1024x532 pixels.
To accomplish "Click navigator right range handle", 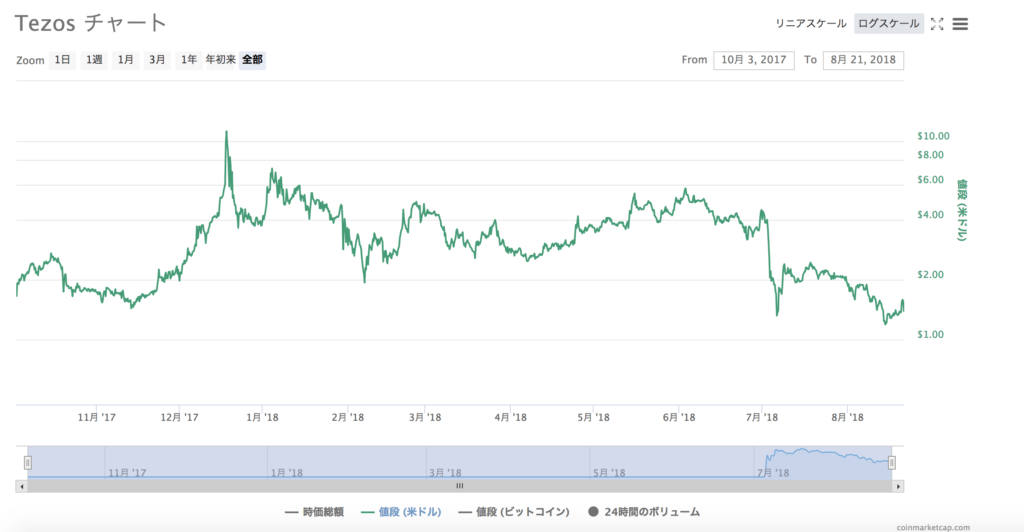I will coord(891,462).
